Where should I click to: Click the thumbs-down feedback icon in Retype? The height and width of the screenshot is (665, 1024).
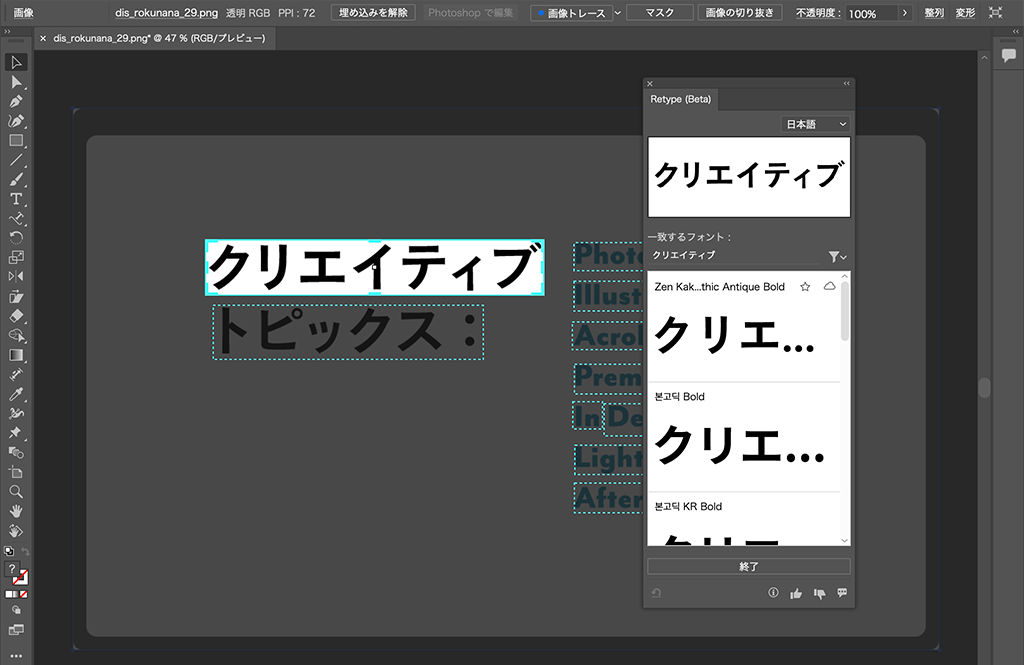click(x=819, y=593)
